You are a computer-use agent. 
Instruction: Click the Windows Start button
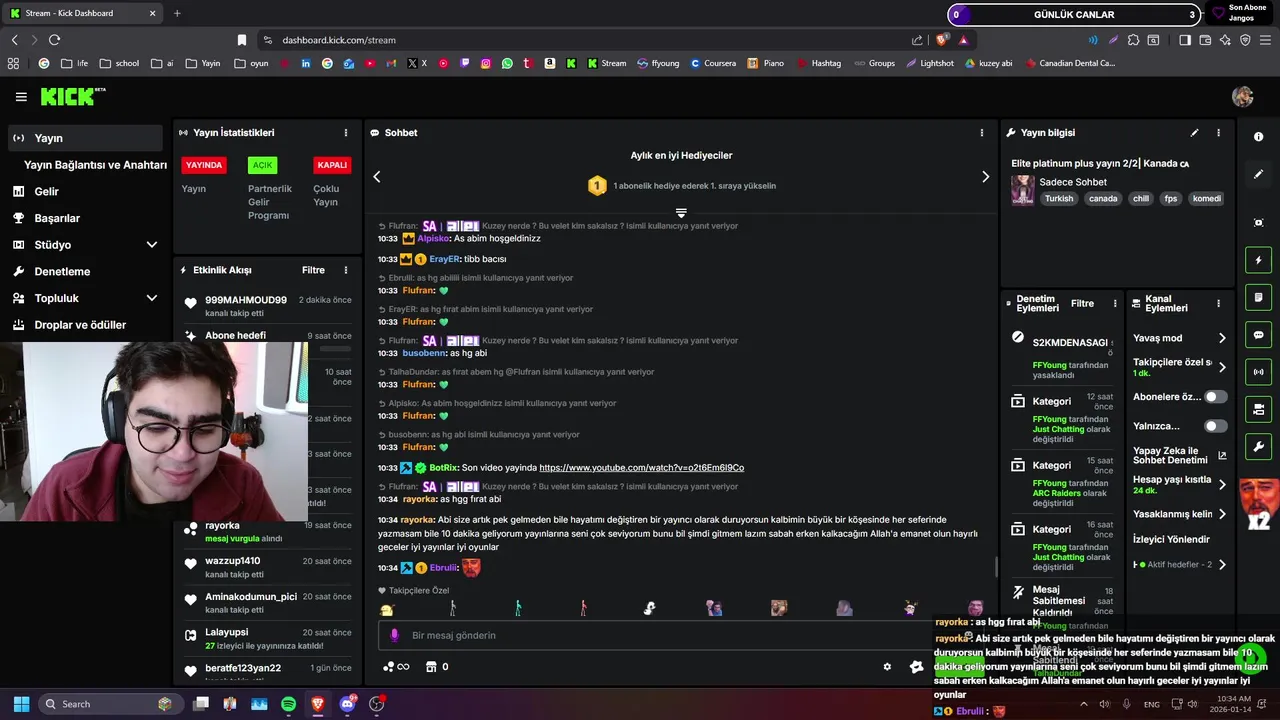pyautogui.click(x=21, y=704)
